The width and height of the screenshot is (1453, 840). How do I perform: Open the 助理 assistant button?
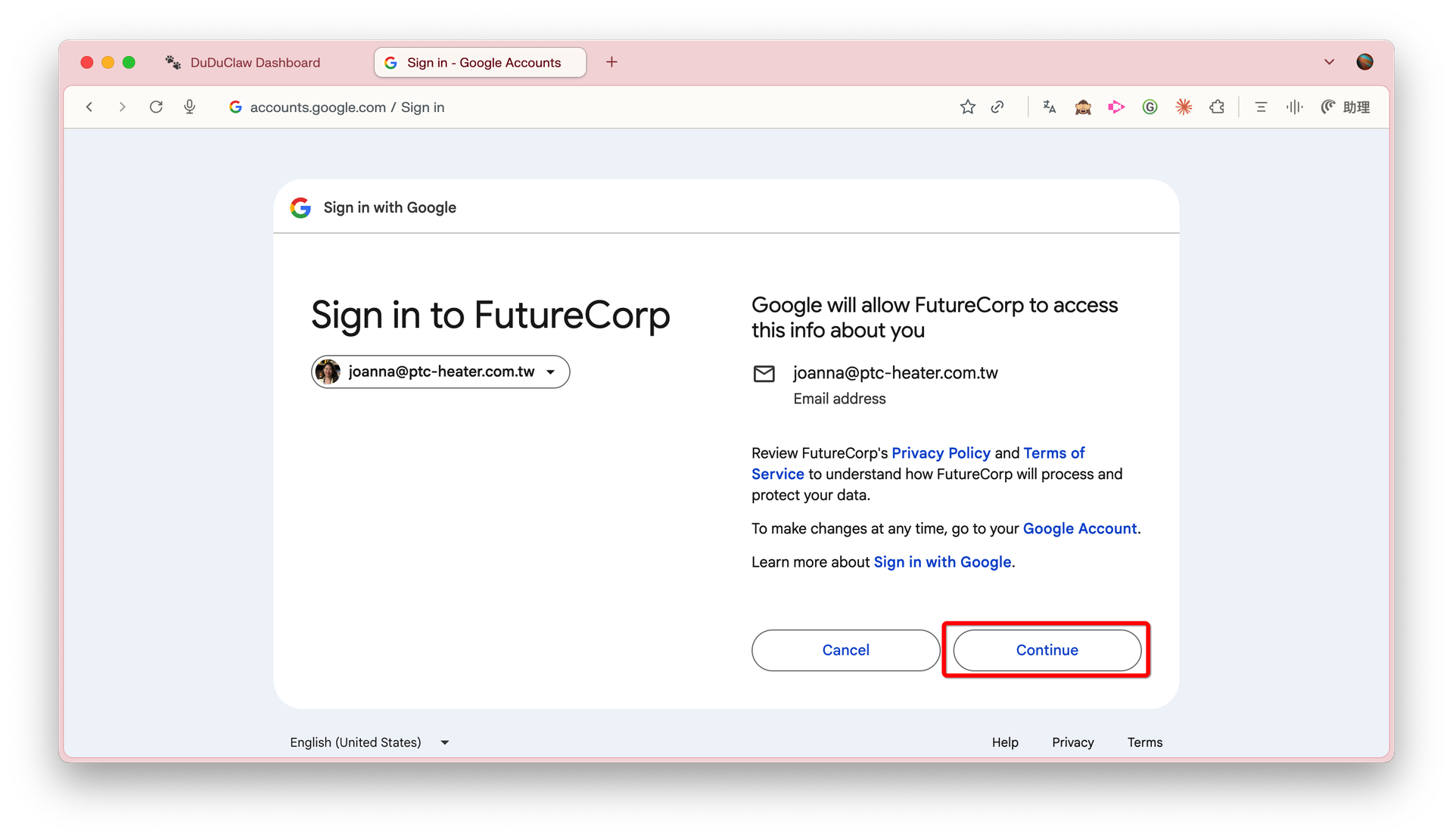(1346, 107)
